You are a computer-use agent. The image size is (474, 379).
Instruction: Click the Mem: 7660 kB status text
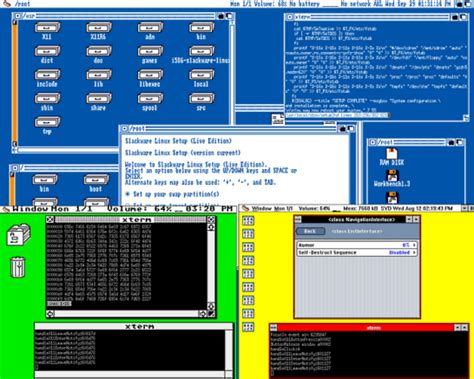coord(360,209)
